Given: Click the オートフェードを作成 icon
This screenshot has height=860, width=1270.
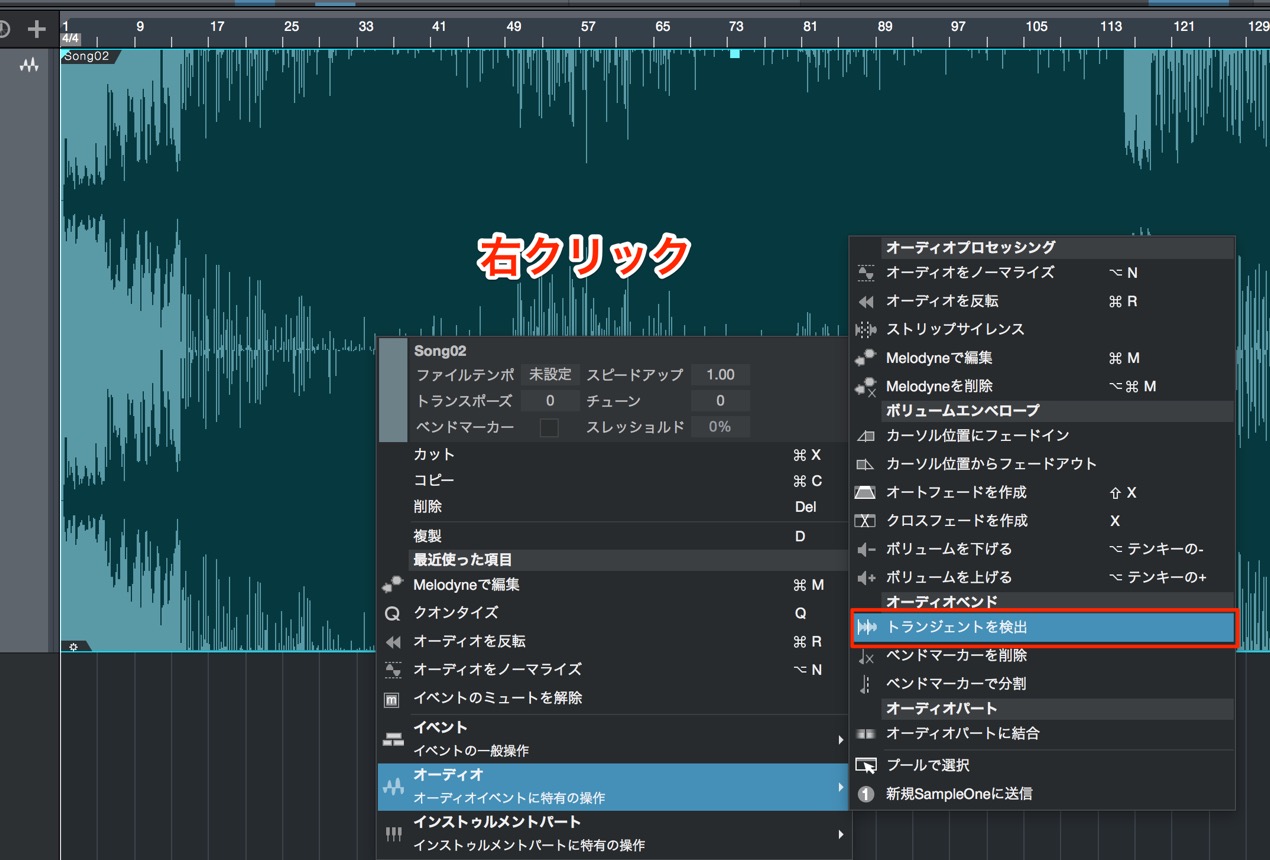Looking at the screenshot, I should [866, 493].
